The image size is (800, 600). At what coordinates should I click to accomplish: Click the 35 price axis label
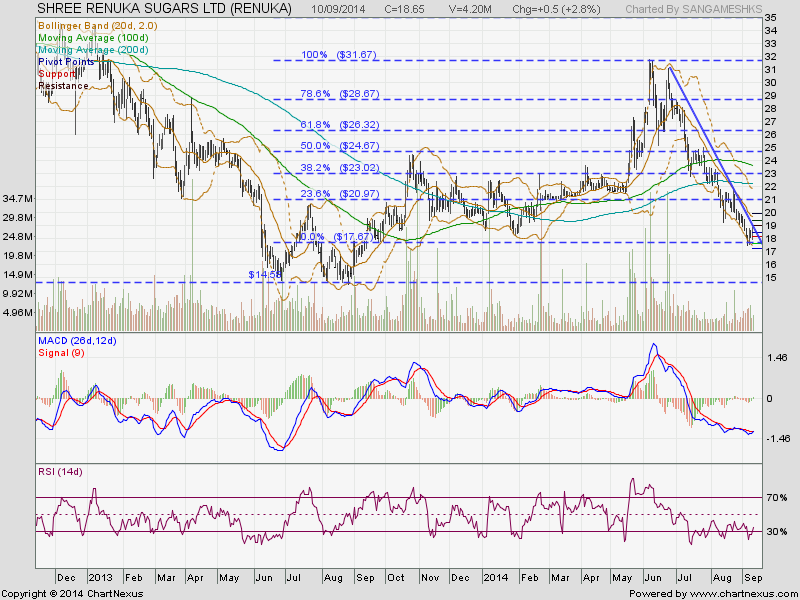tap(770, 18)
